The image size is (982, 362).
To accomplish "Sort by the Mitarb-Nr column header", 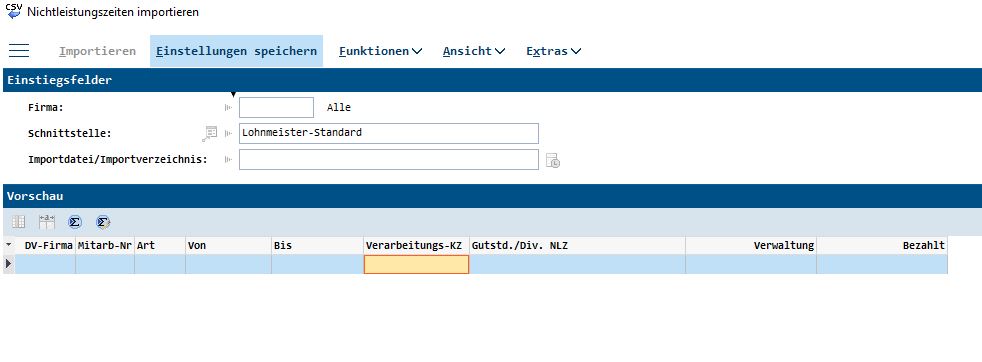I will point(105,246).
